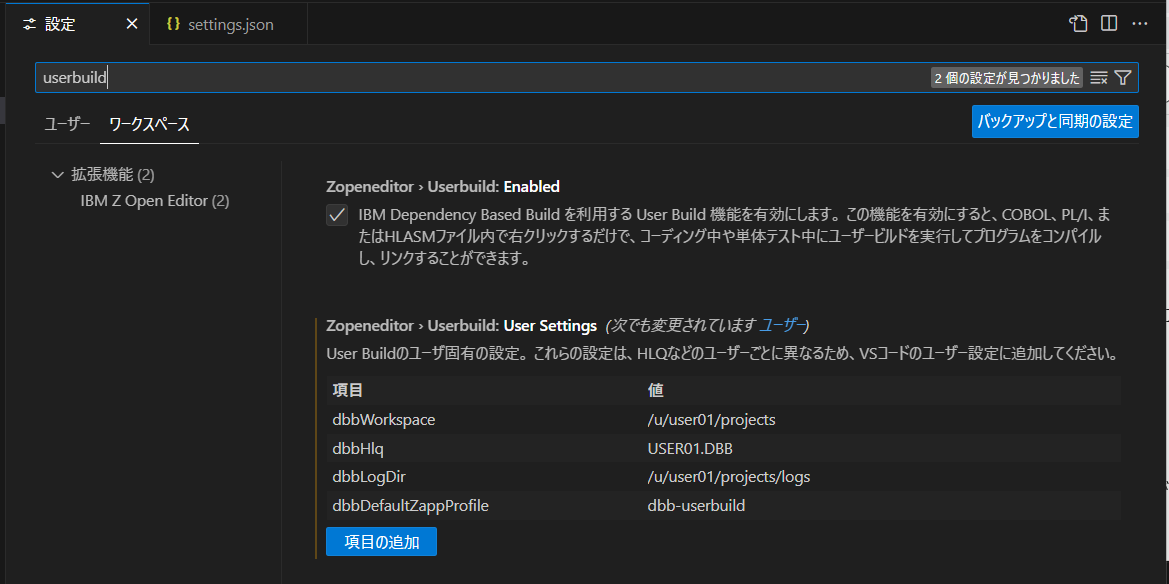The image size is (1169, 584).
Task: Open the settings filter funnel icon
Action: click(1122, 77)
